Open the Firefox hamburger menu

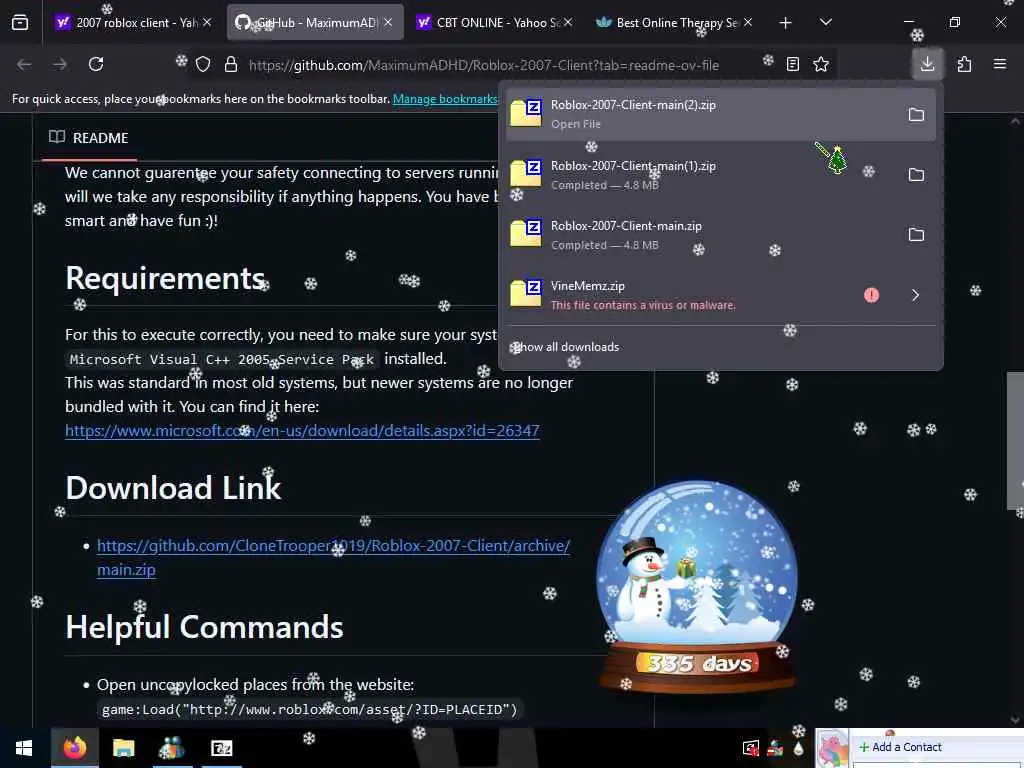click(x=1000, y=64)
